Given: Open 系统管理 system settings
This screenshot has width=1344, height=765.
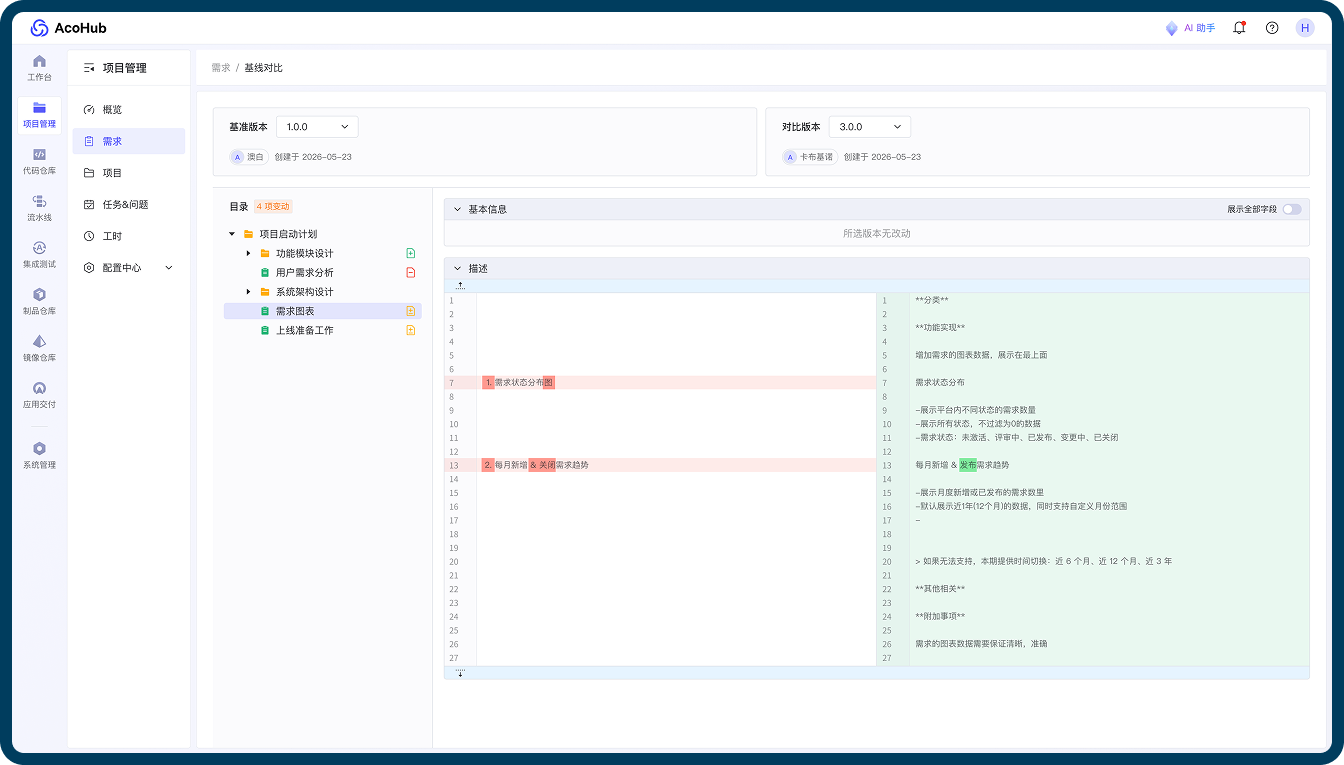Looking at the screenshot, I should (x=39, y=455).
